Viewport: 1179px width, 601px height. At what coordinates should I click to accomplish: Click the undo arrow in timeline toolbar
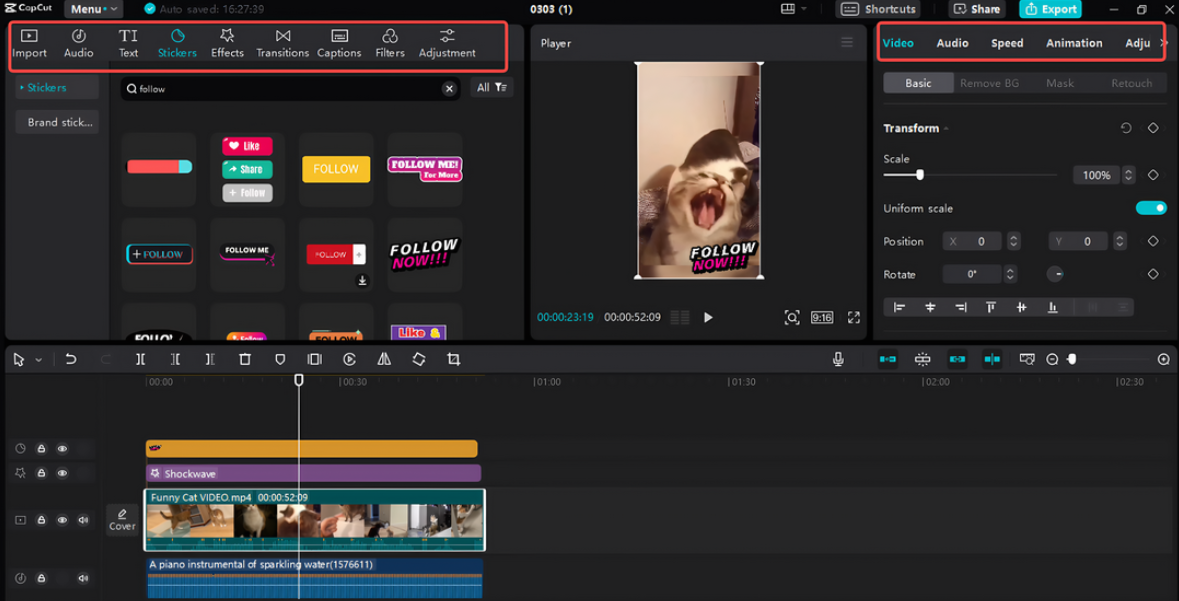[71, 359]
